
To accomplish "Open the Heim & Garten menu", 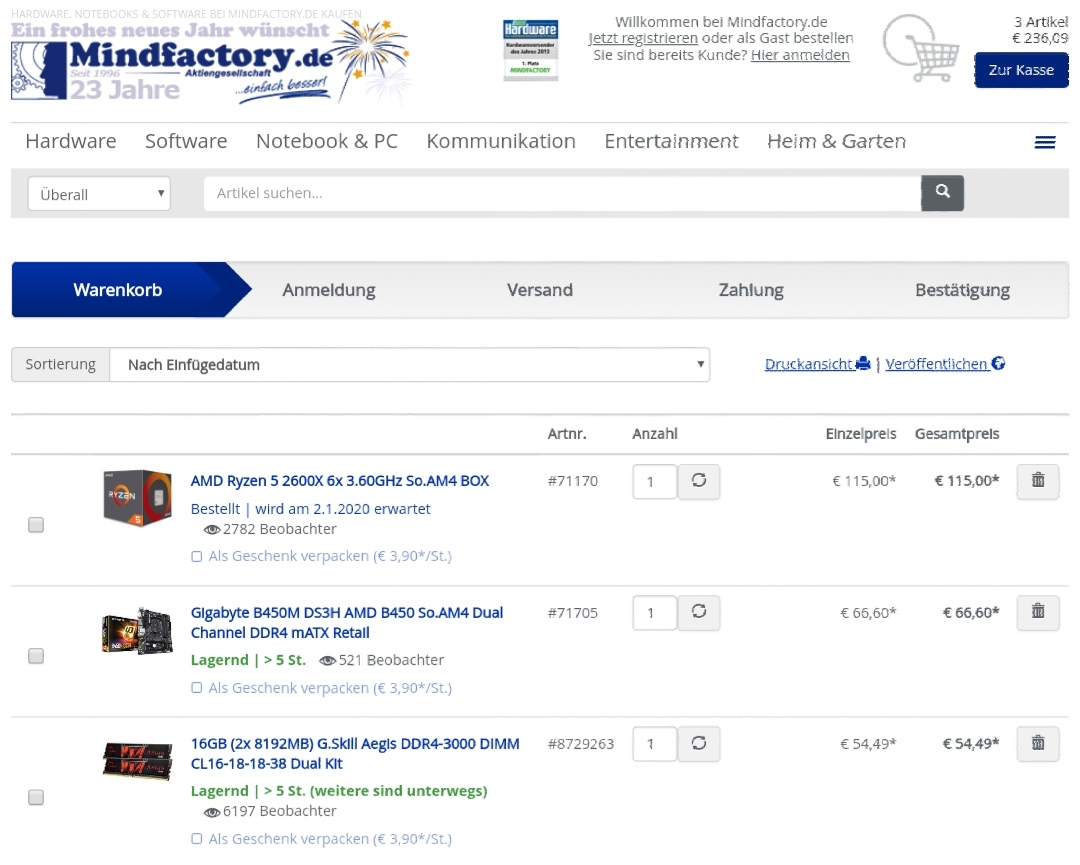I will pos(836,141).
